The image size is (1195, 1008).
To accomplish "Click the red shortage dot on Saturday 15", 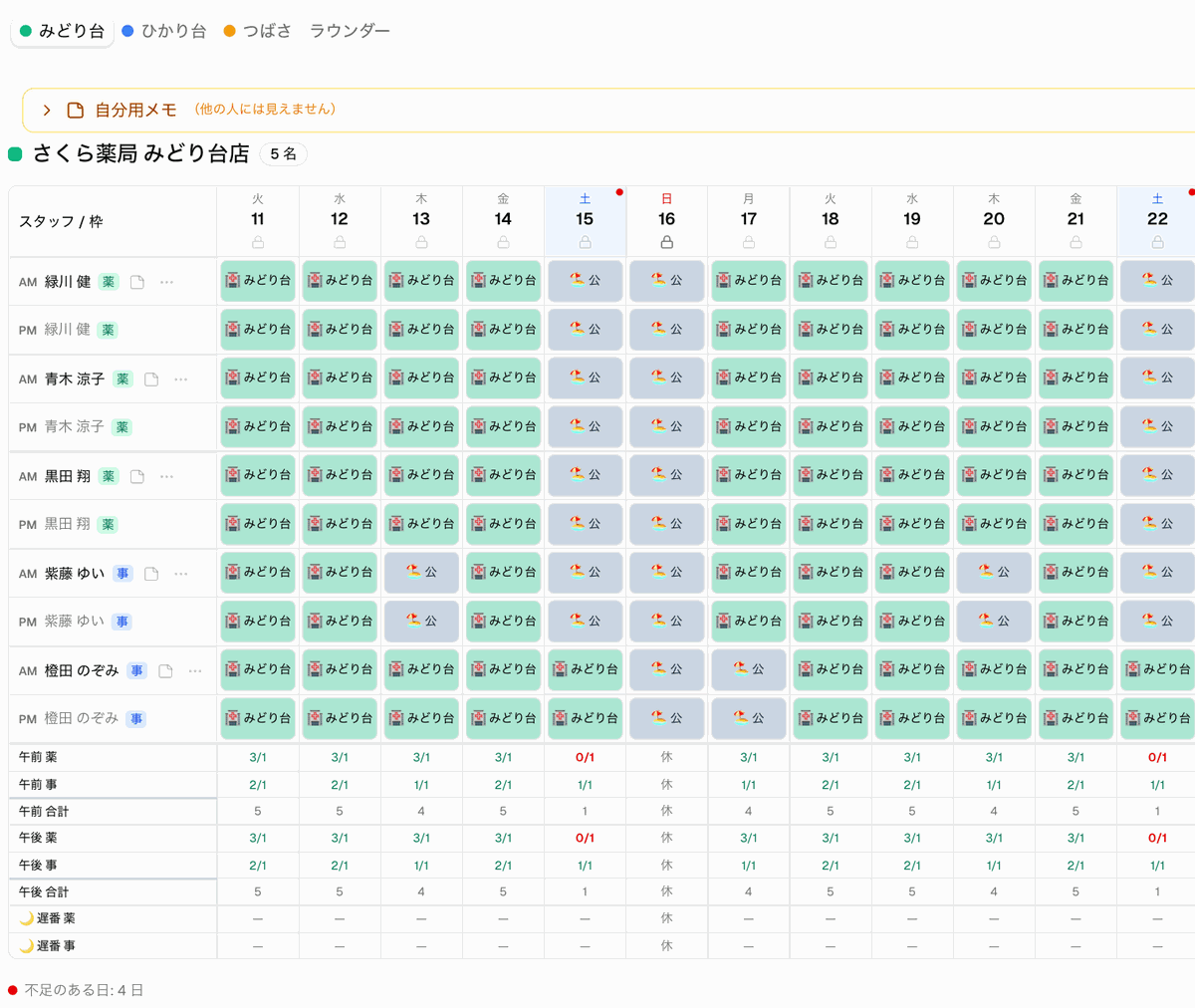I will point(619,192).
